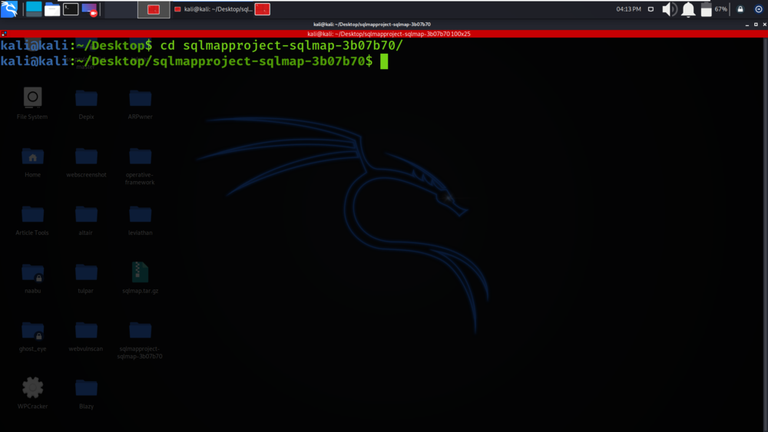Click the red terminal pane titlebar text
This screenshot has height=432, width=768.
pos(389,34)
